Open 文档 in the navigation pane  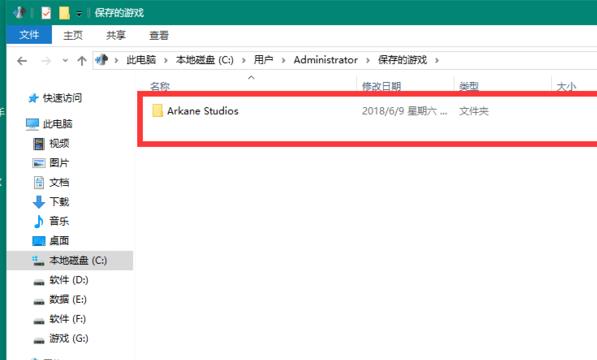click(59, 182)
